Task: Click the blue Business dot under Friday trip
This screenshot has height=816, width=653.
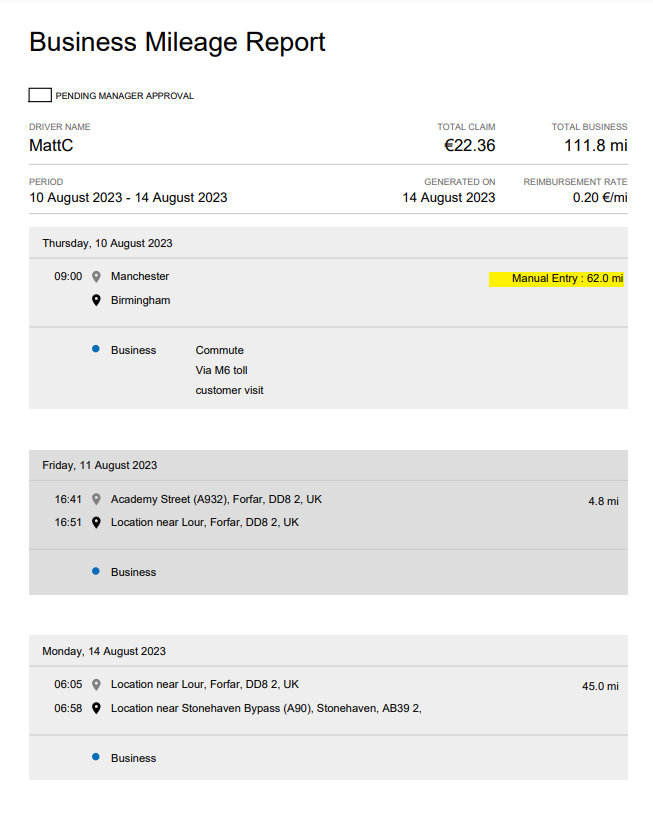Action: [x=96, y=571]
